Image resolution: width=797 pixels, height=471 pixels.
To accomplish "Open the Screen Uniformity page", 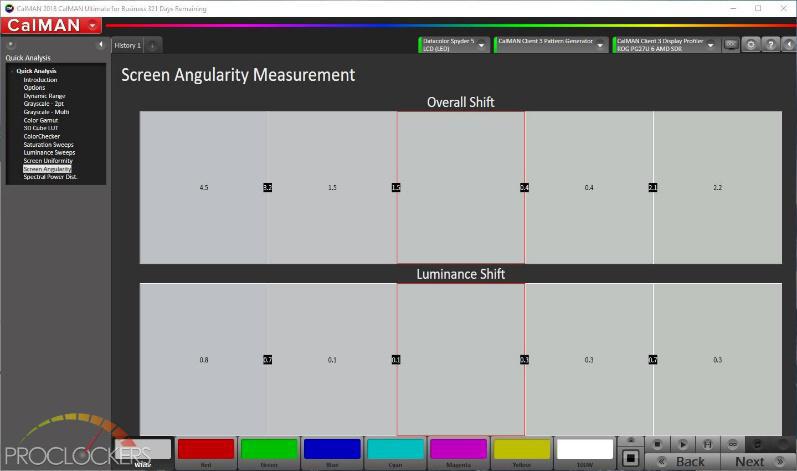I will [x=48, y=161].
